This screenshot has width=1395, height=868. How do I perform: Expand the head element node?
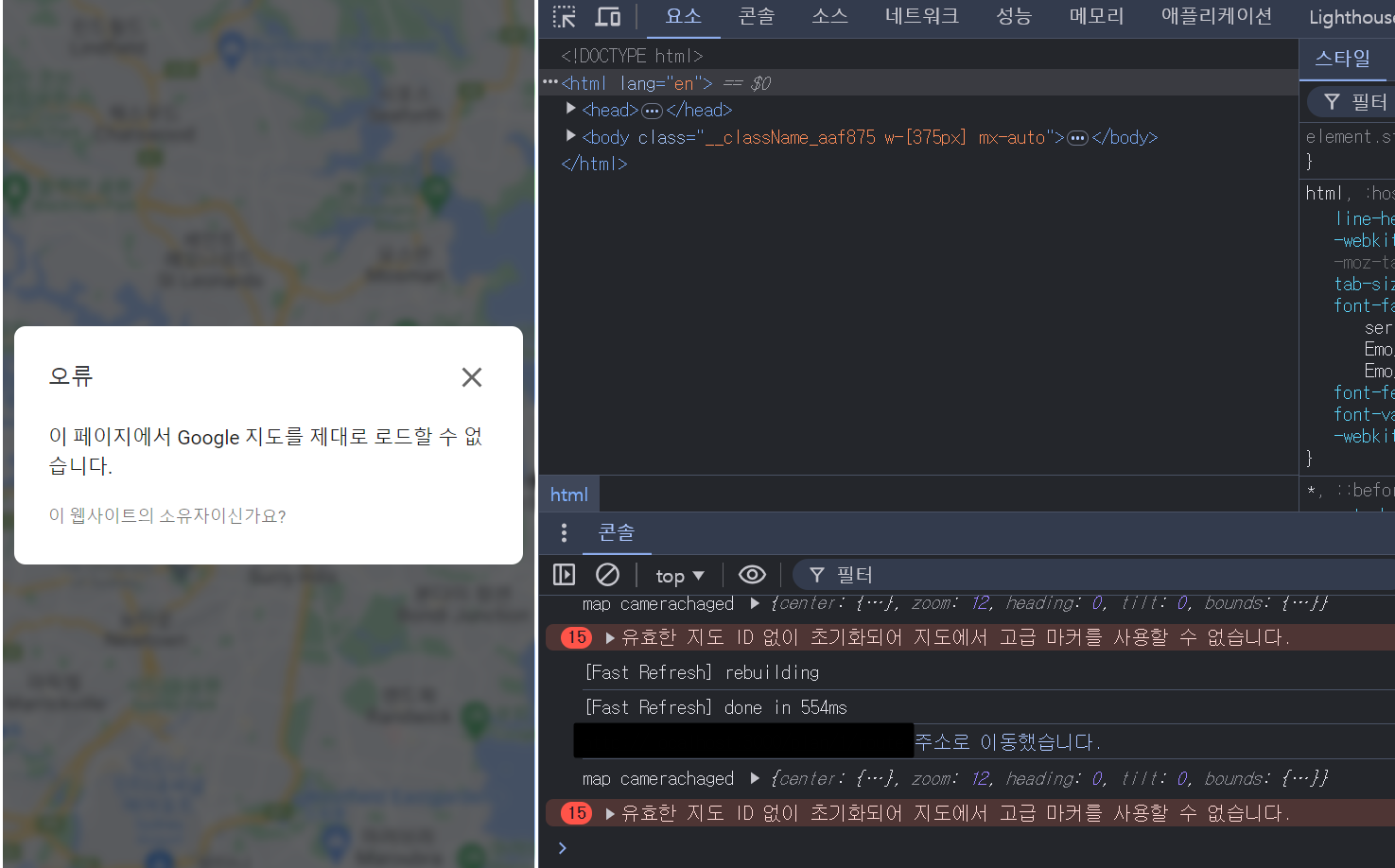tap(570, 109)
